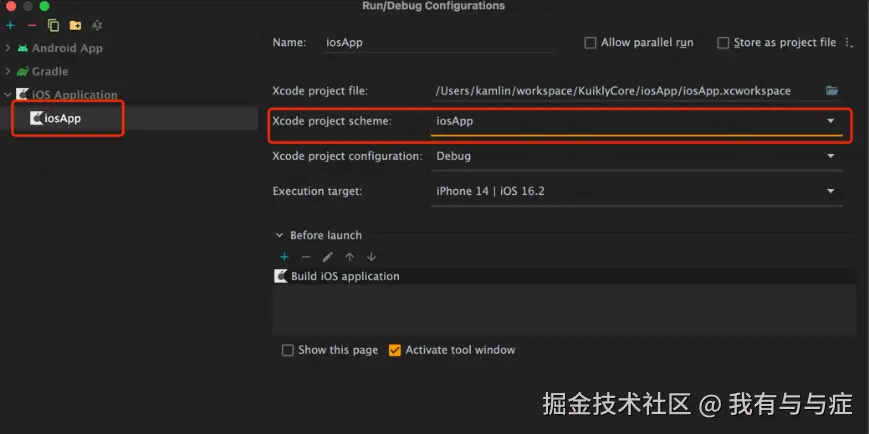
Task: Collapse the iOS Application tree node
Action: pyautogui.click(x=8, y=95)
